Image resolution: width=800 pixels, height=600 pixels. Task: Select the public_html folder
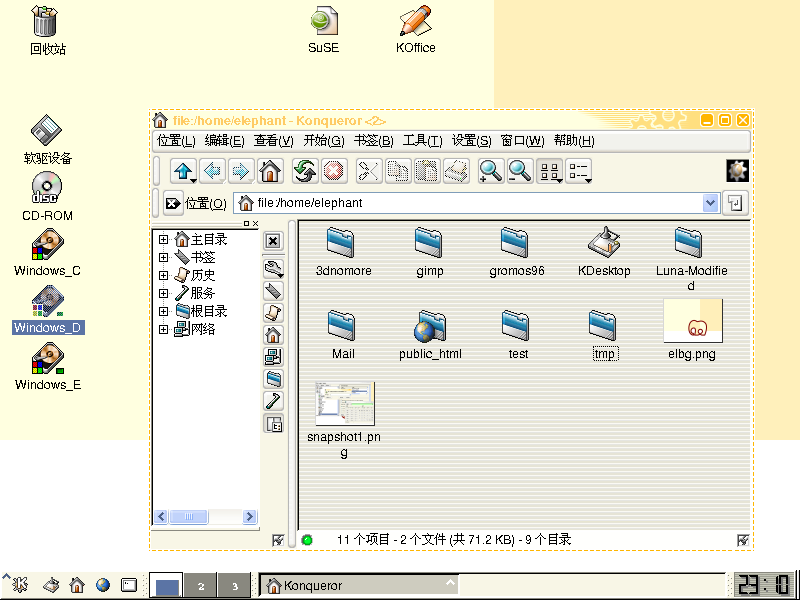[430, 335]
